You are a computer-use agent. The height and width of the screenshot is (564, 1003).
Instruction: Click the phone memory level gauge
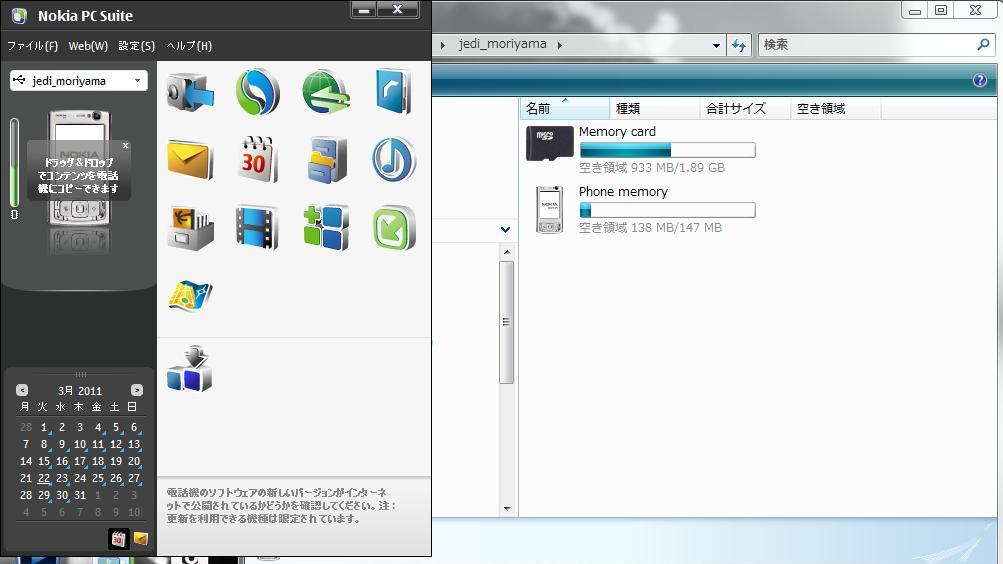point(15,163)
